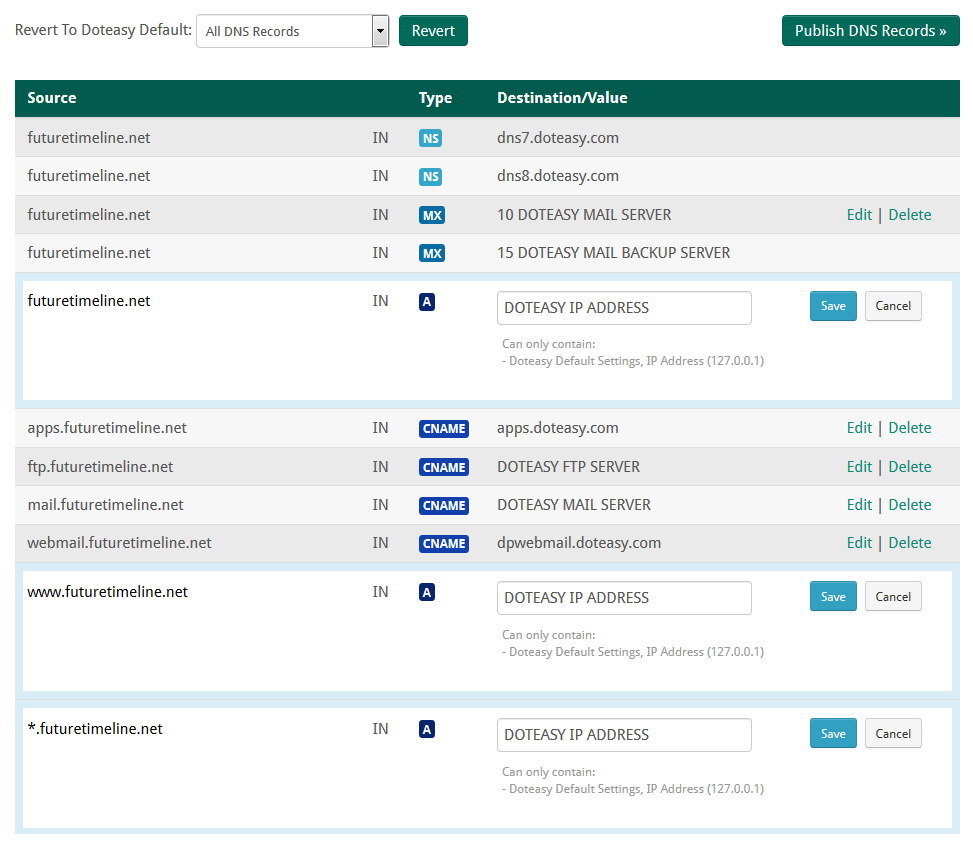
Task: Click IP address field for futuretimeline.net A record
Action: [624, 308]
